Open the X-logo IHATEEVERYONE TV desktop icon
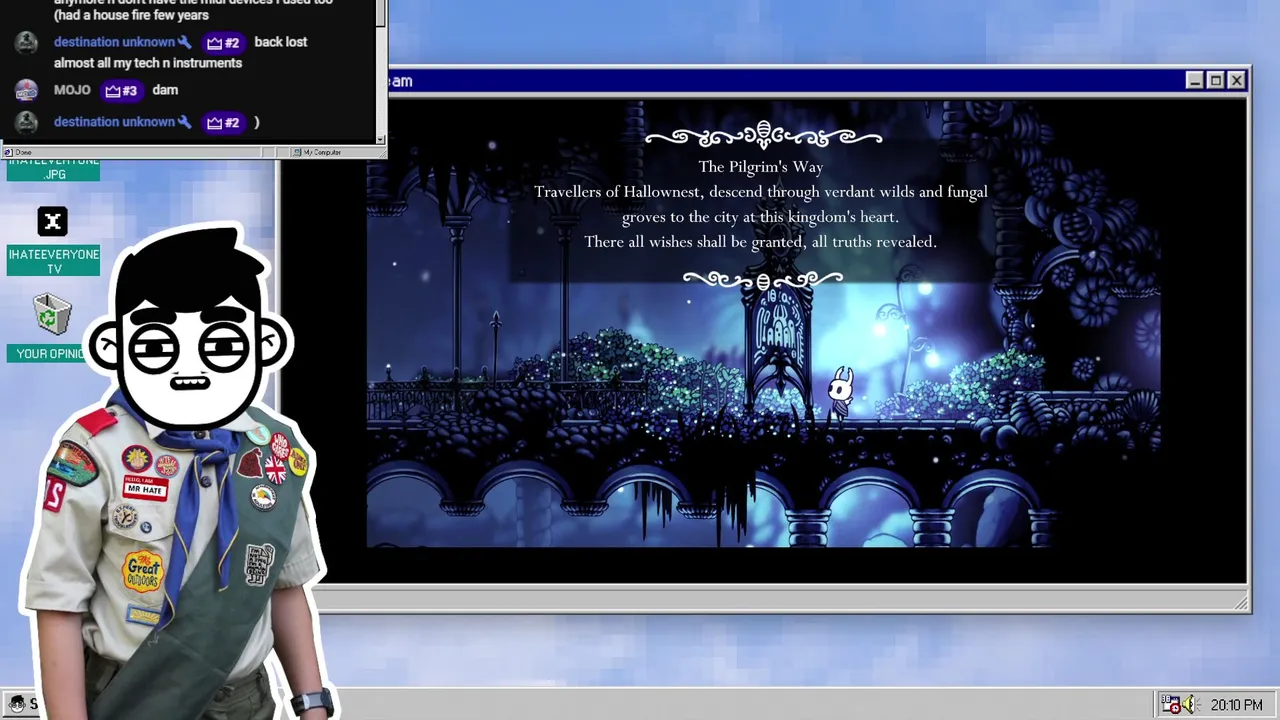This screenshot has width=1280, height=720. pos(53,222)
